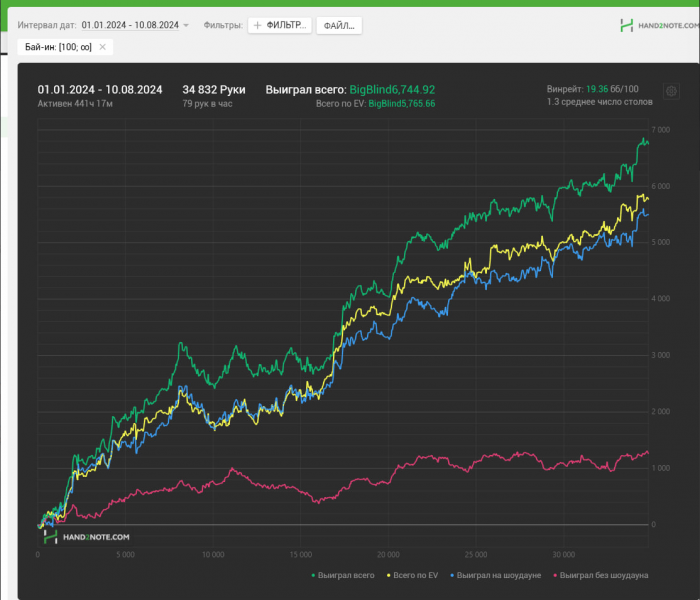Click the + ФИЛЬТР button
The width and height of the screenshot is (700, 600).
280,25
